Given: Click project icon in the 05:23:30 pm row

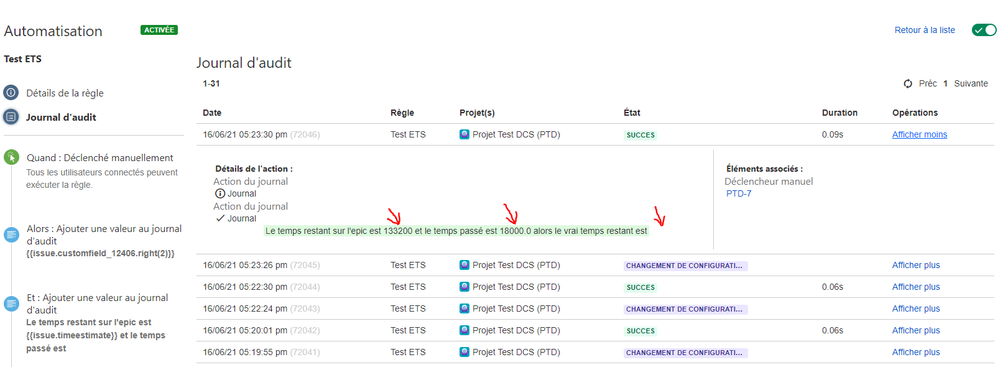Looking at the screenshot, I should pyautogui.click(x=464, y=135).
